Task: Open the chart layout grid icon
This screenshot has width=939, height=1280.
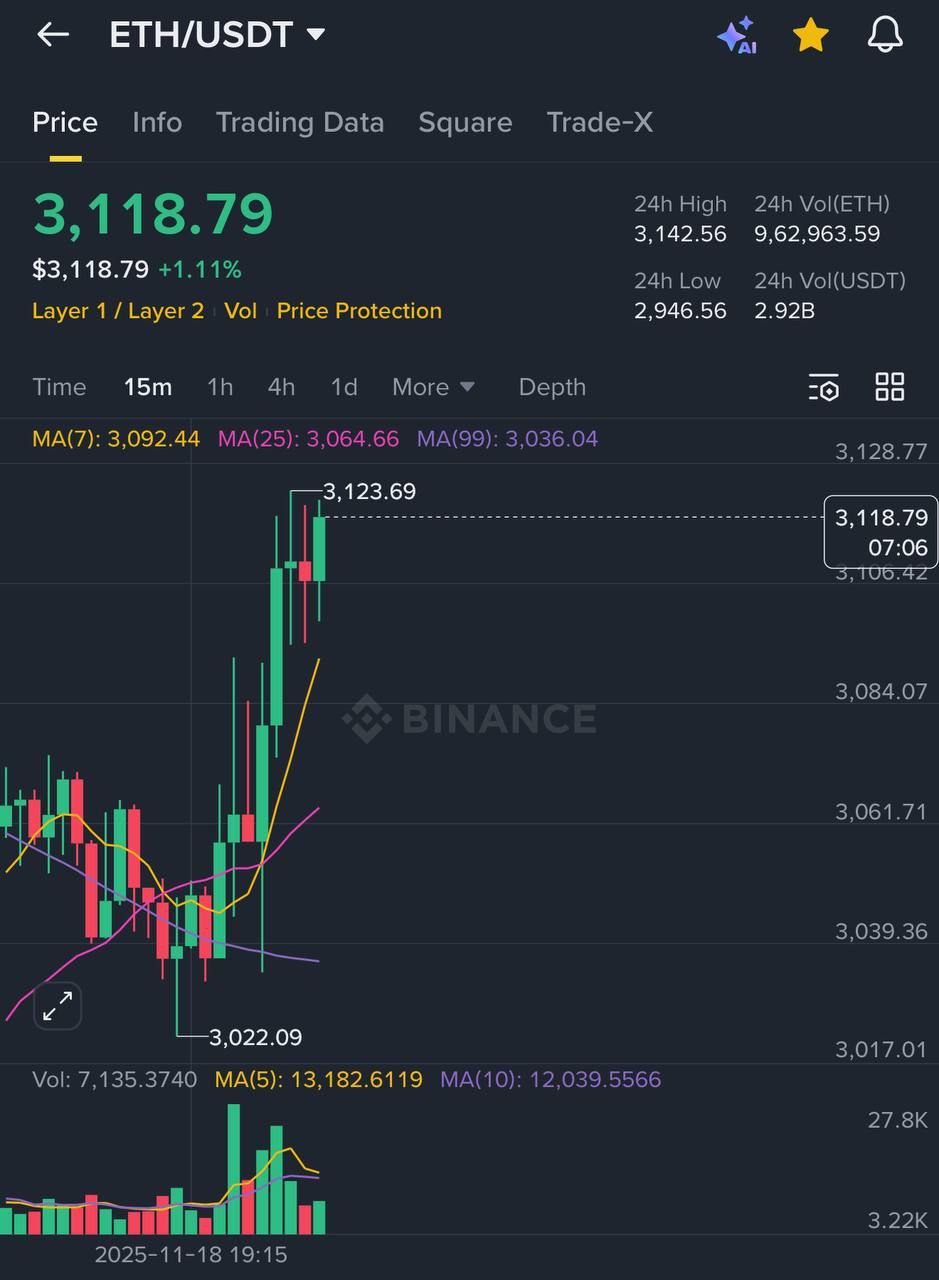Action: point(889,387)
